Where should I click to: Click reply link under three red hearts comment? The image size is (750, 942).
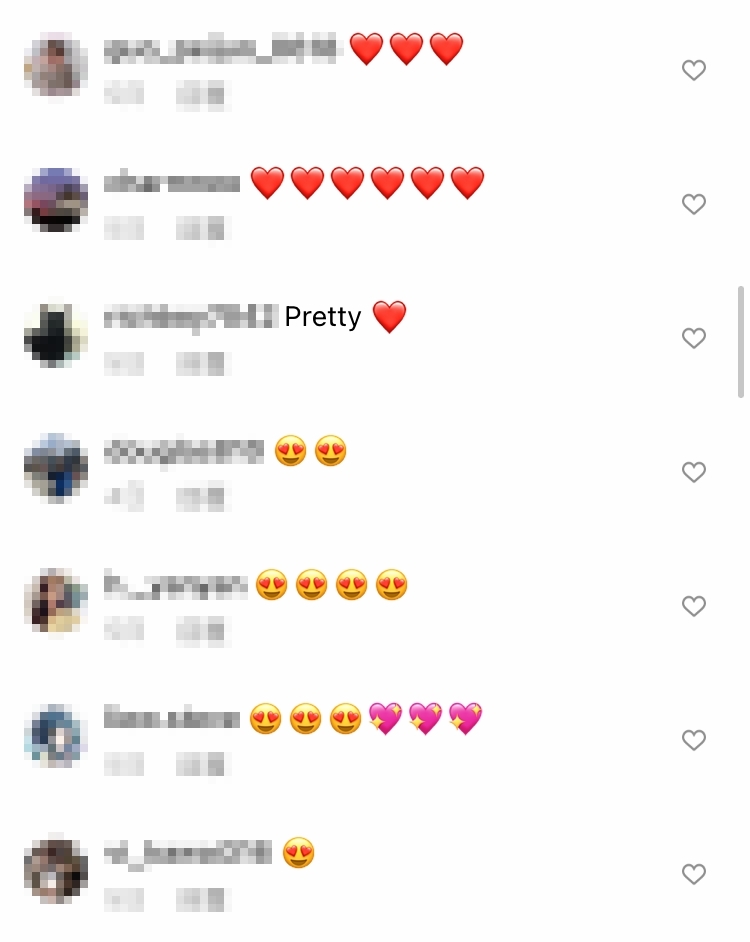(x=201, y=96)
